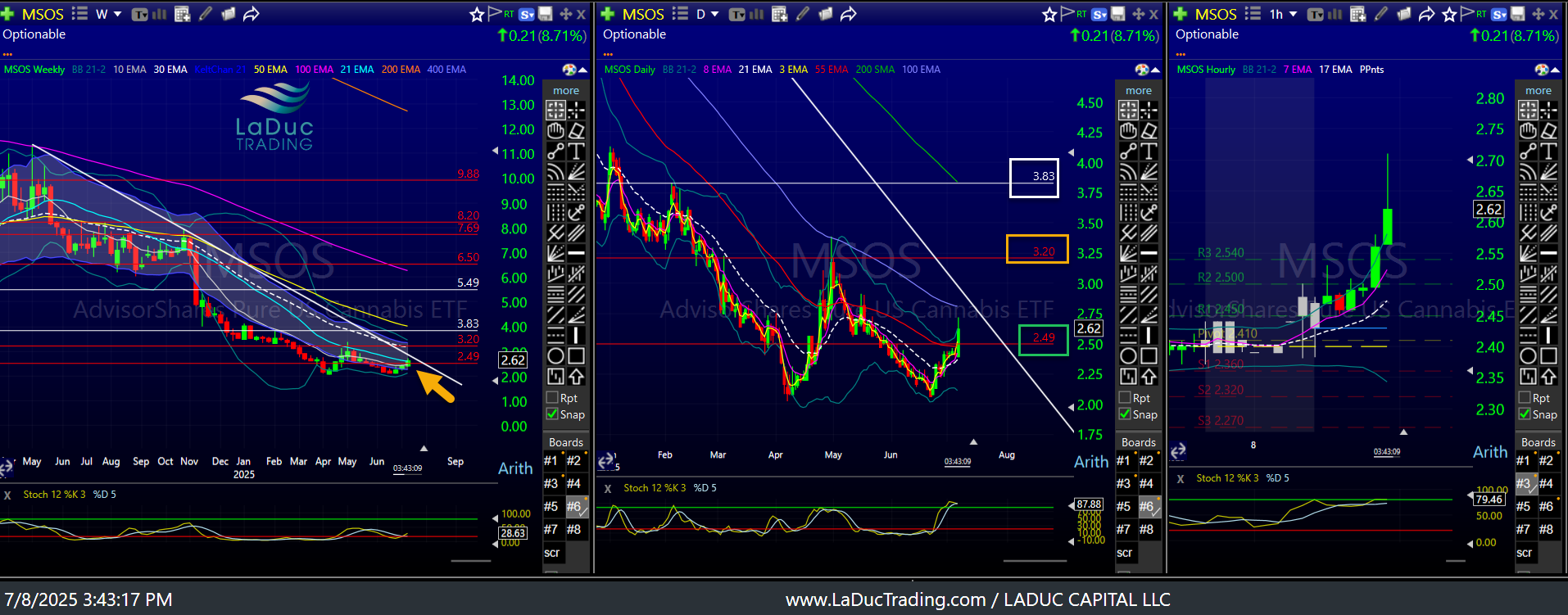The image size is (1568, 615).
Task: Open the watchlist icon on weekly chart header
Action: (79, 14)
